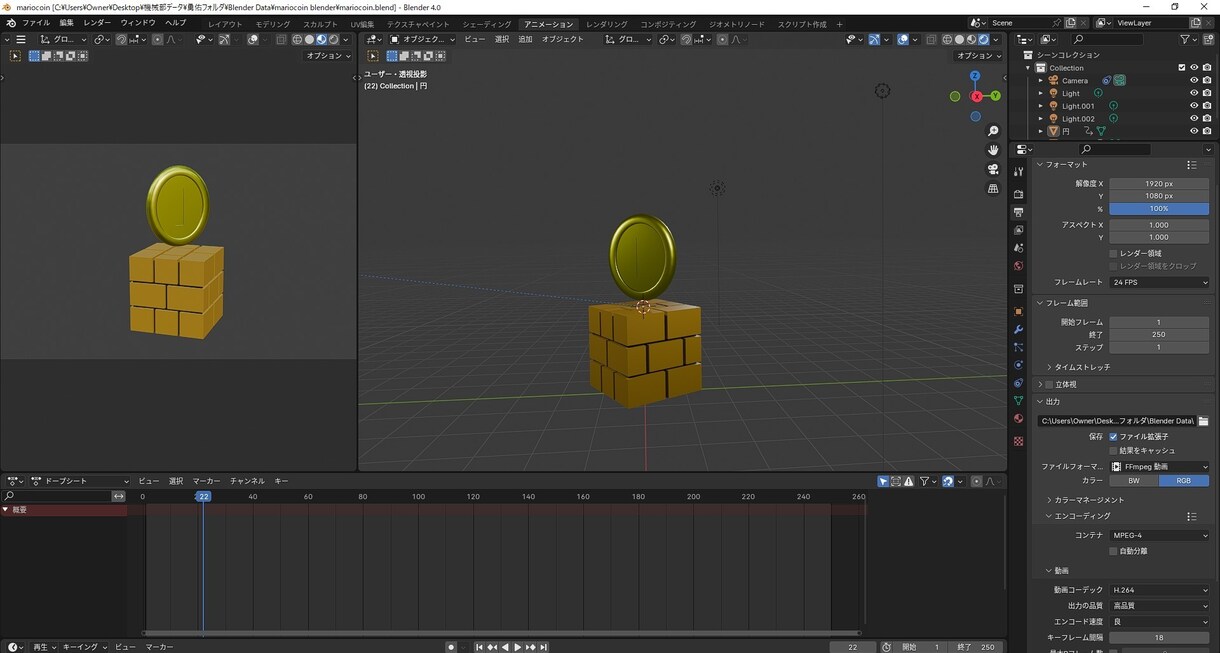Open the output directory file browser button
1220x653 pixels.
1205,420
